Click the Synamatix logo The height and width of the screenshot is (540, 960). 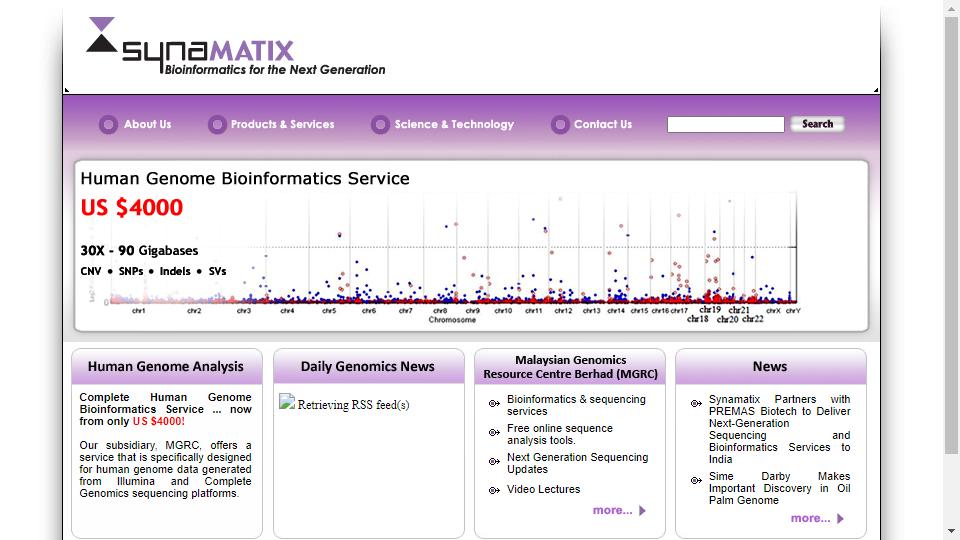236,46
